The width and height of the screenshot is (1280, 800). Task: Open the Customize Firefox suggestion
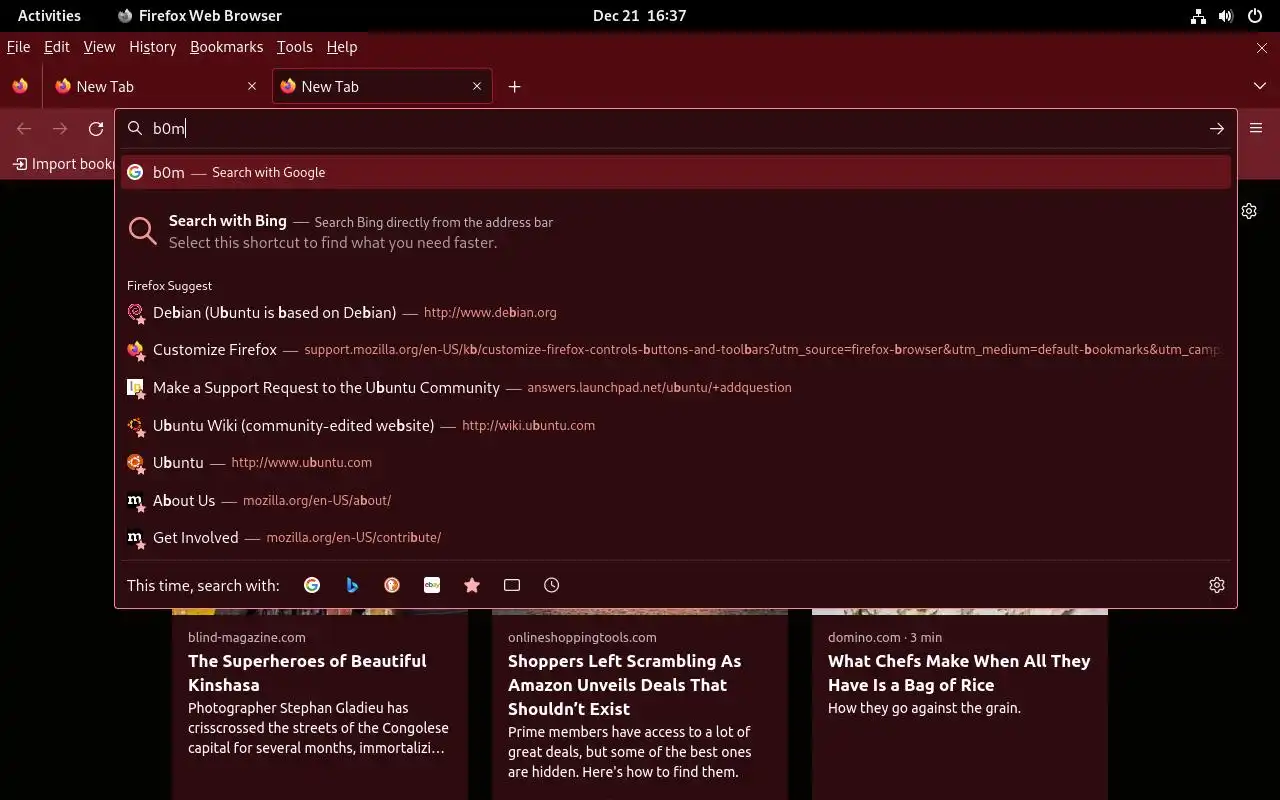tap(676, 350)
